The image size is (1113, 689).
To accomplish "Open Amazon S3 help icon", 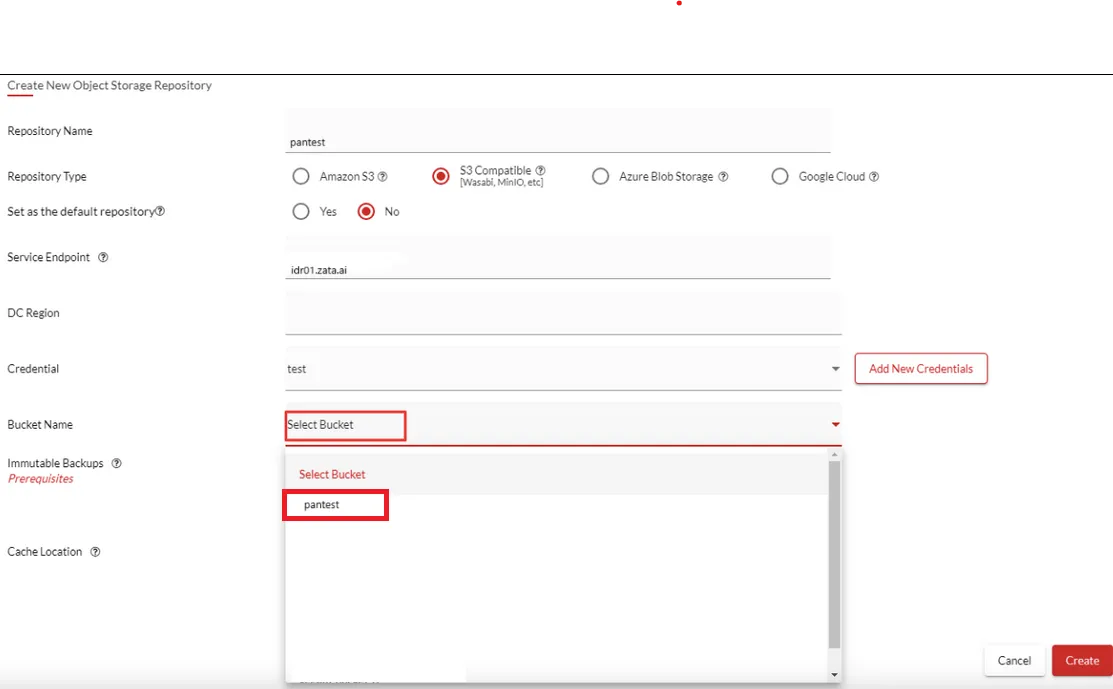I will (383, 177).
